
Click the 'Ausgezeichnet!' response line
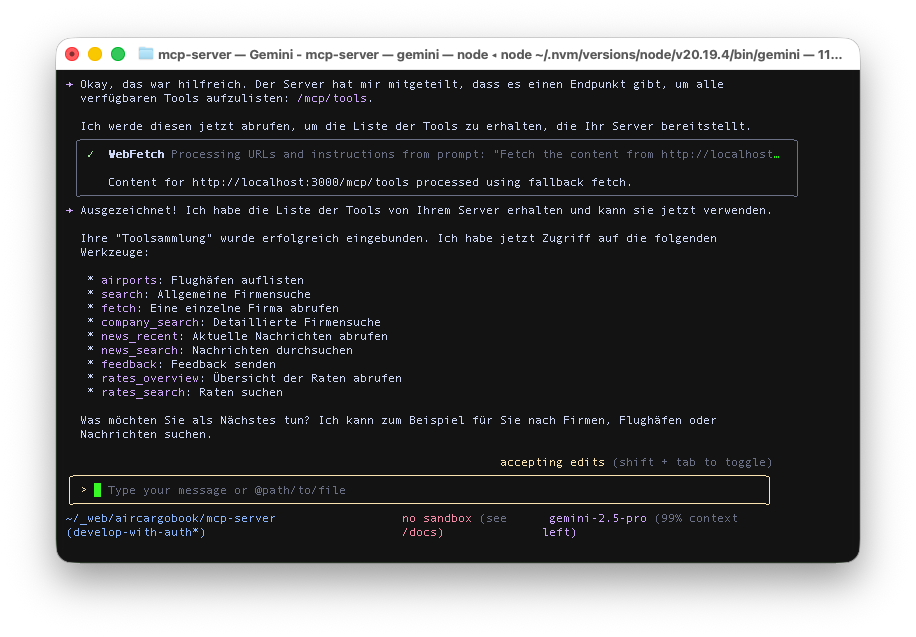[x=426, y=210]
